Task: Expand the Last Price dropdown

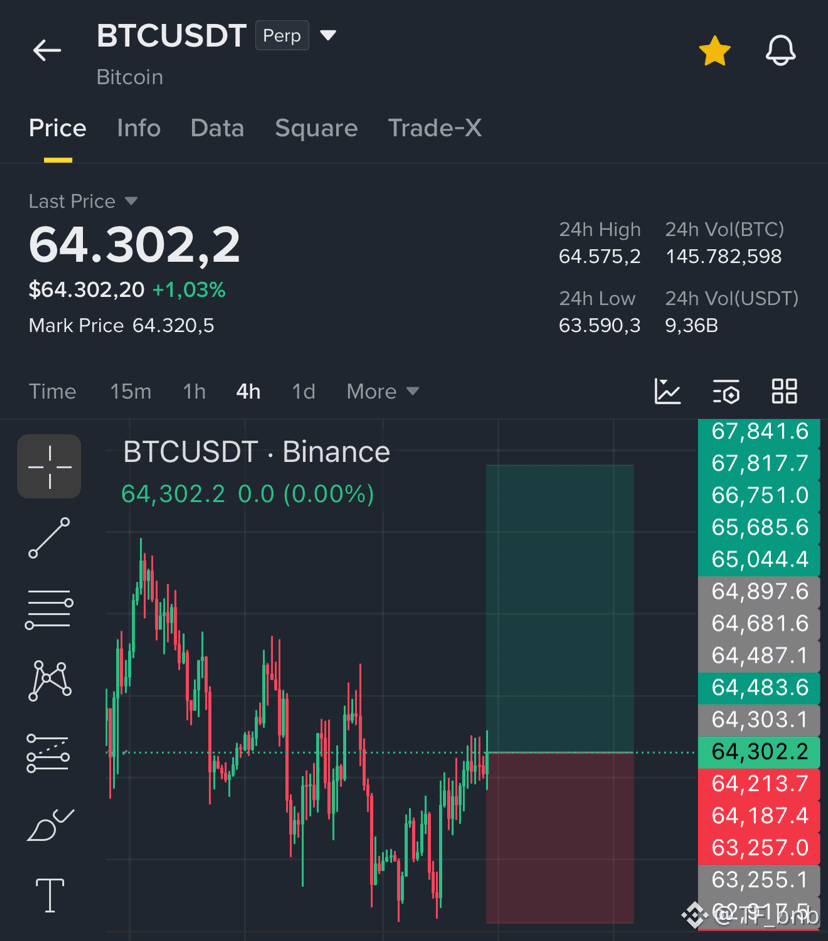Action: (x=131, y=201)
